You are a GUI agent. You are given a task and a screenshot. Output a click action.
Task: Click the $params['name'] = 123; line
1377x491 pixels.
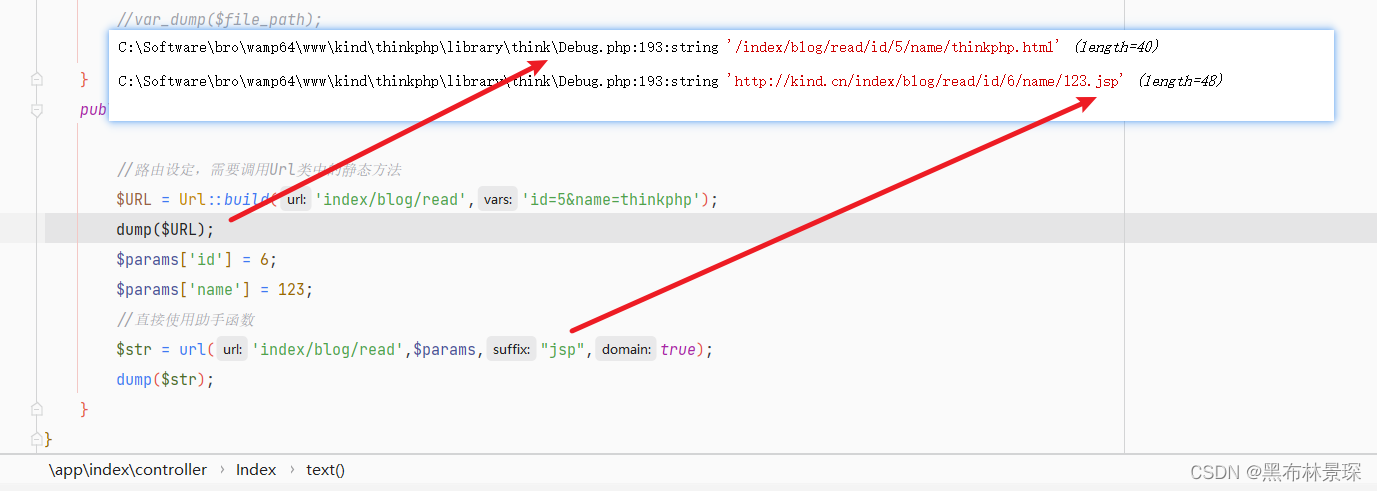pyautogui.click(x=215, y=289)
